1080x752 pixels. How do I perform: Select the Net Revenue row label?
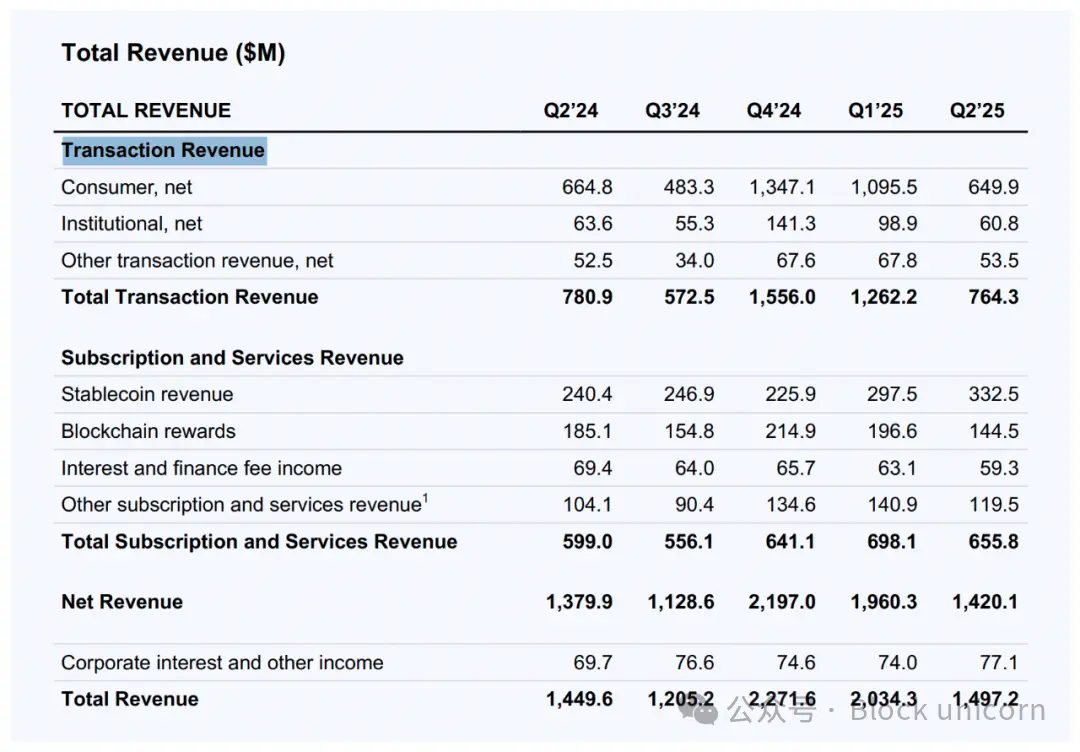(x=122, y=602)
